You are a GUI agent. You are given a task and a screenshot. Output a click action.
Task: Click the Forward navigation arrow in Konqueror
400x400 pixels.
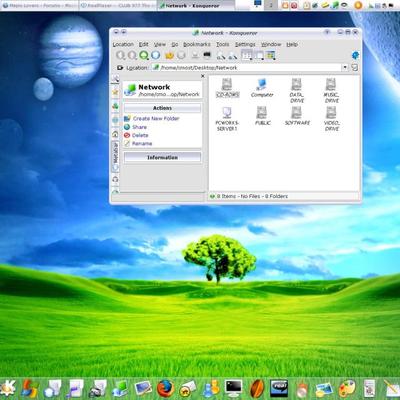(132, 55)
